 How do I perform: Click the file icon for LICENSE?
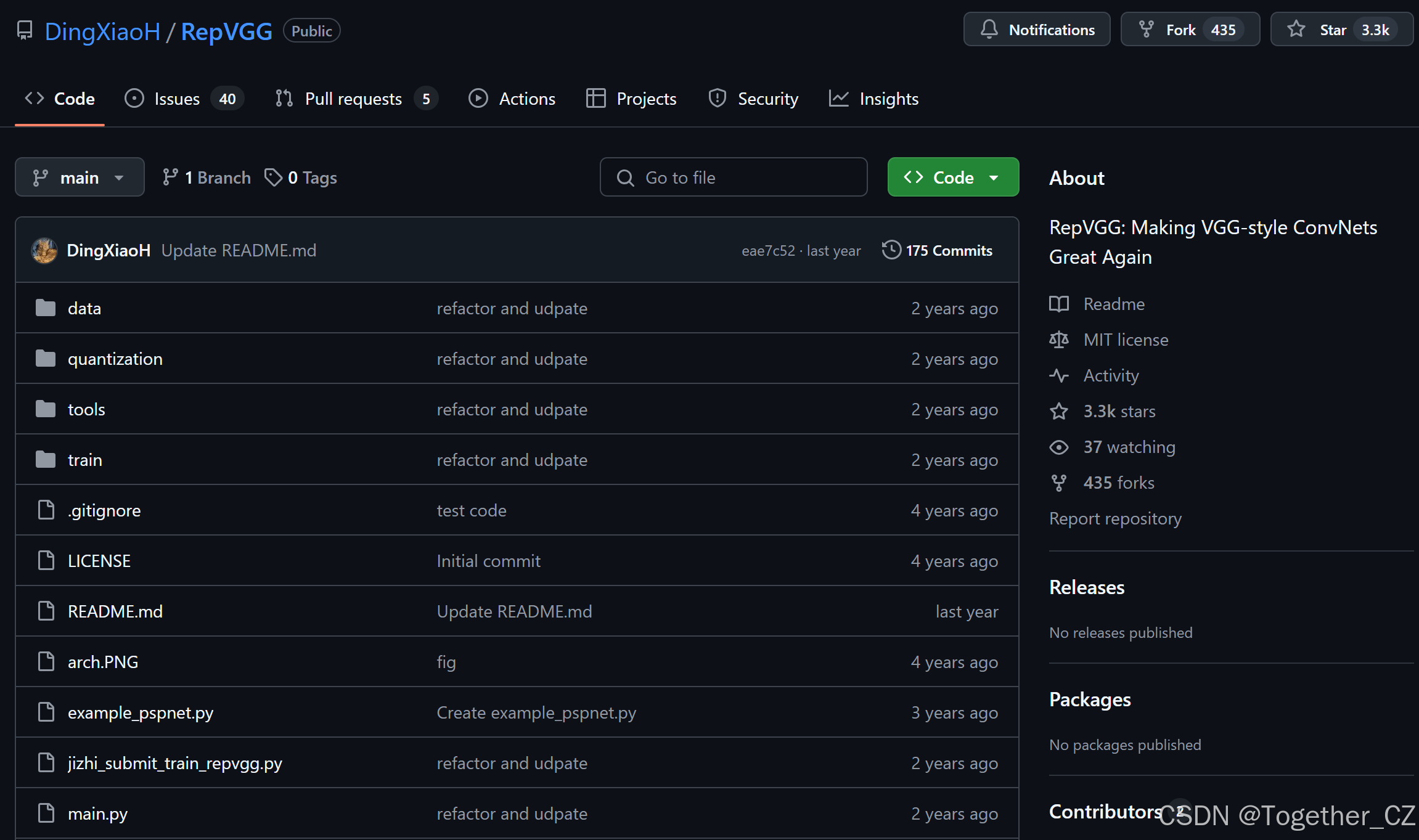point(46,560)
